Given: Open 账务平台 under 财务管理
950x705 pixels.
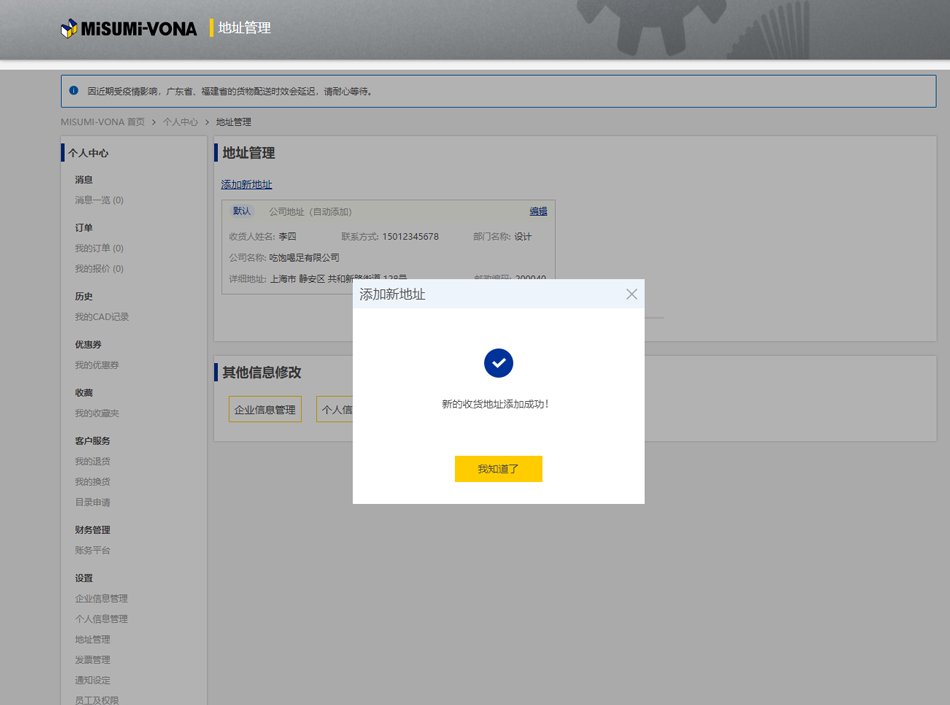Looking at the screenshot, I should 92,550.
